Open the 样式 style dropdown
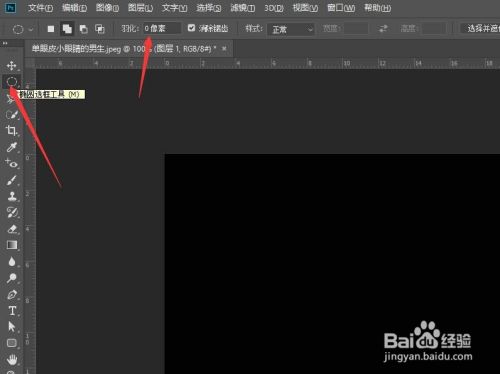Image resolution: width=500 pixels, height=374 pixels. coord(292,29)
